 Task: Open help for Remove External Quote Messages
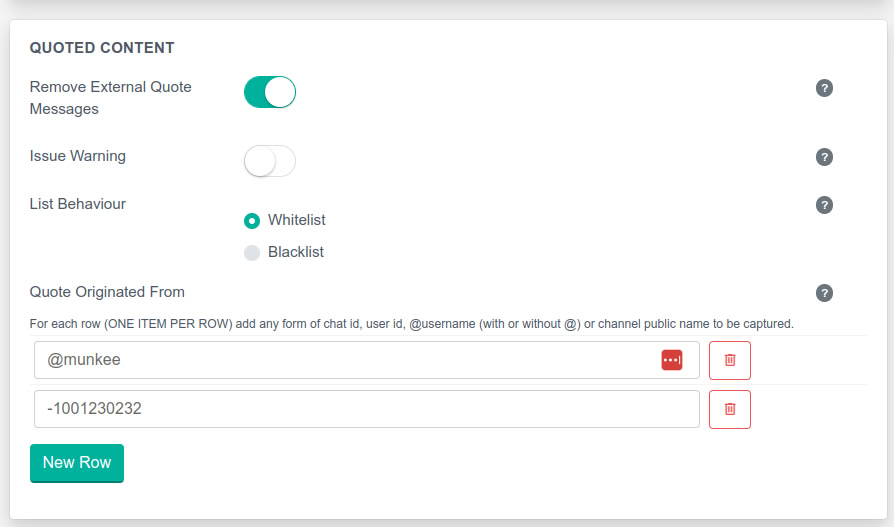[x=824, y=88]
